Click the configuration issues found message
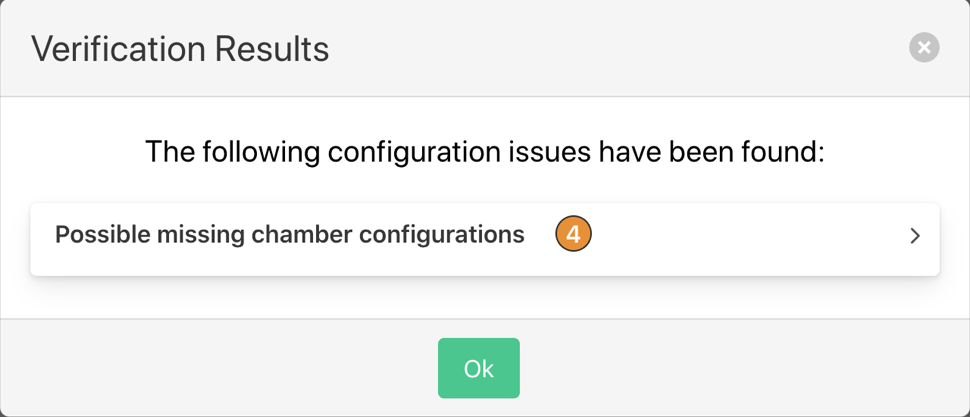Screen dimensions: 970x417 pos(484,152)
